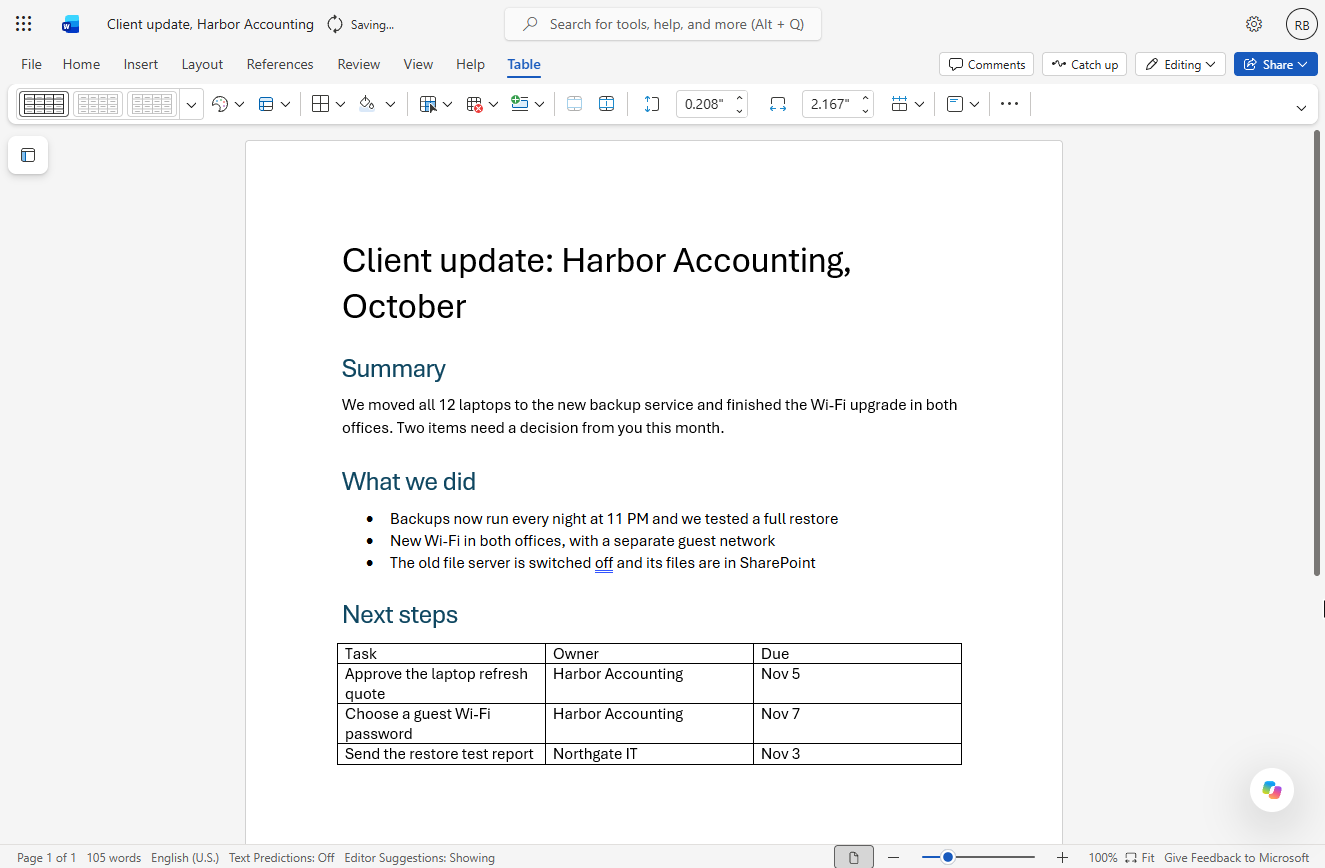Screen dimensions: 1325x868
Task: Open the navigation pane icon
Action: [28, 155]
